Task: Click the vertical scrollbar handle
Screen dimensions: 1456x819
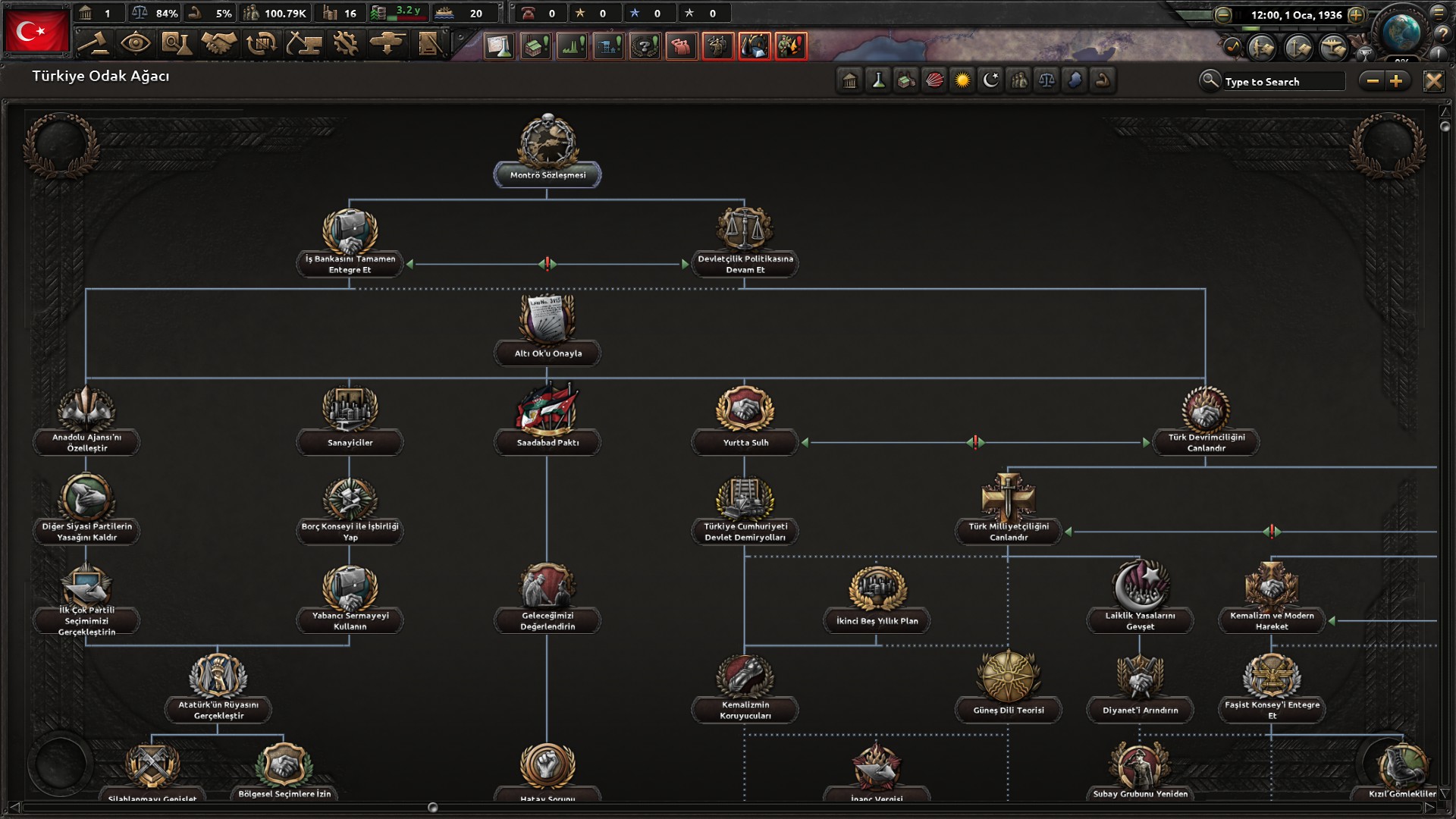Action: tap(1445, 126)
